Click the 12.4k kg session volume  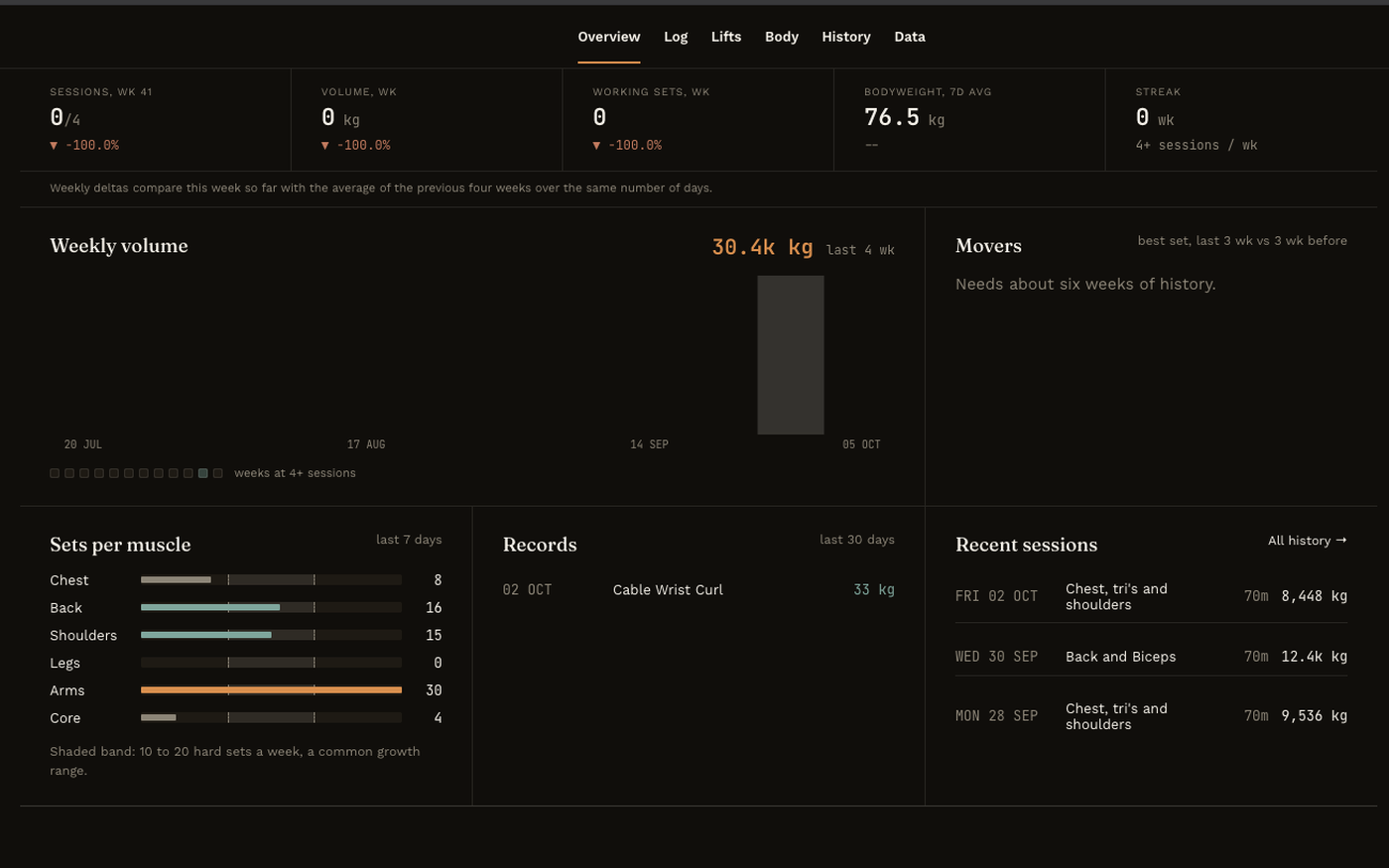tap(1315, 657)
